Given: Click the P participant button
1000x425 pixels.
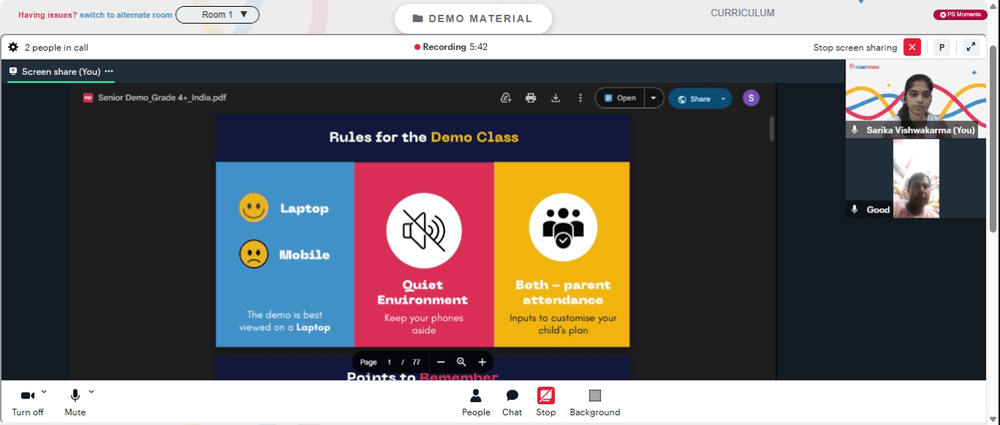Looking at the screenshot, I should [941, 47].
